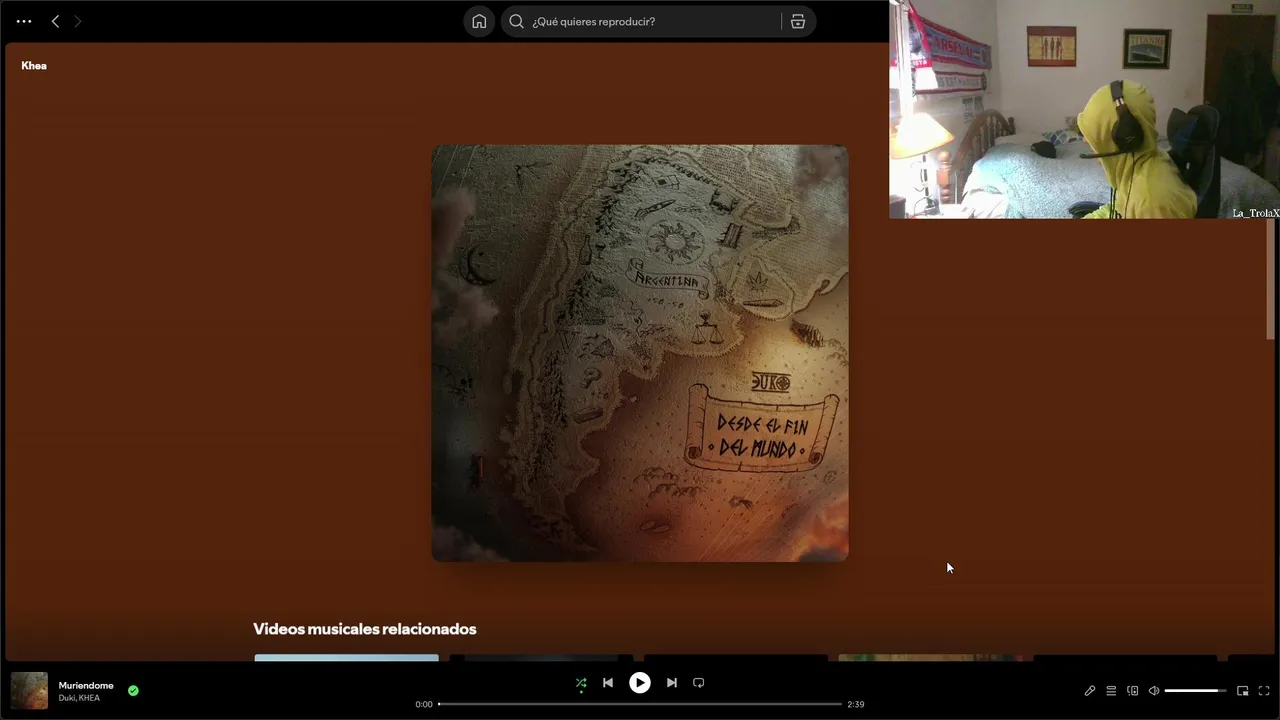Click the search magnifier icon
This screenshot has width=1280, height=720.
click(516, 21)
